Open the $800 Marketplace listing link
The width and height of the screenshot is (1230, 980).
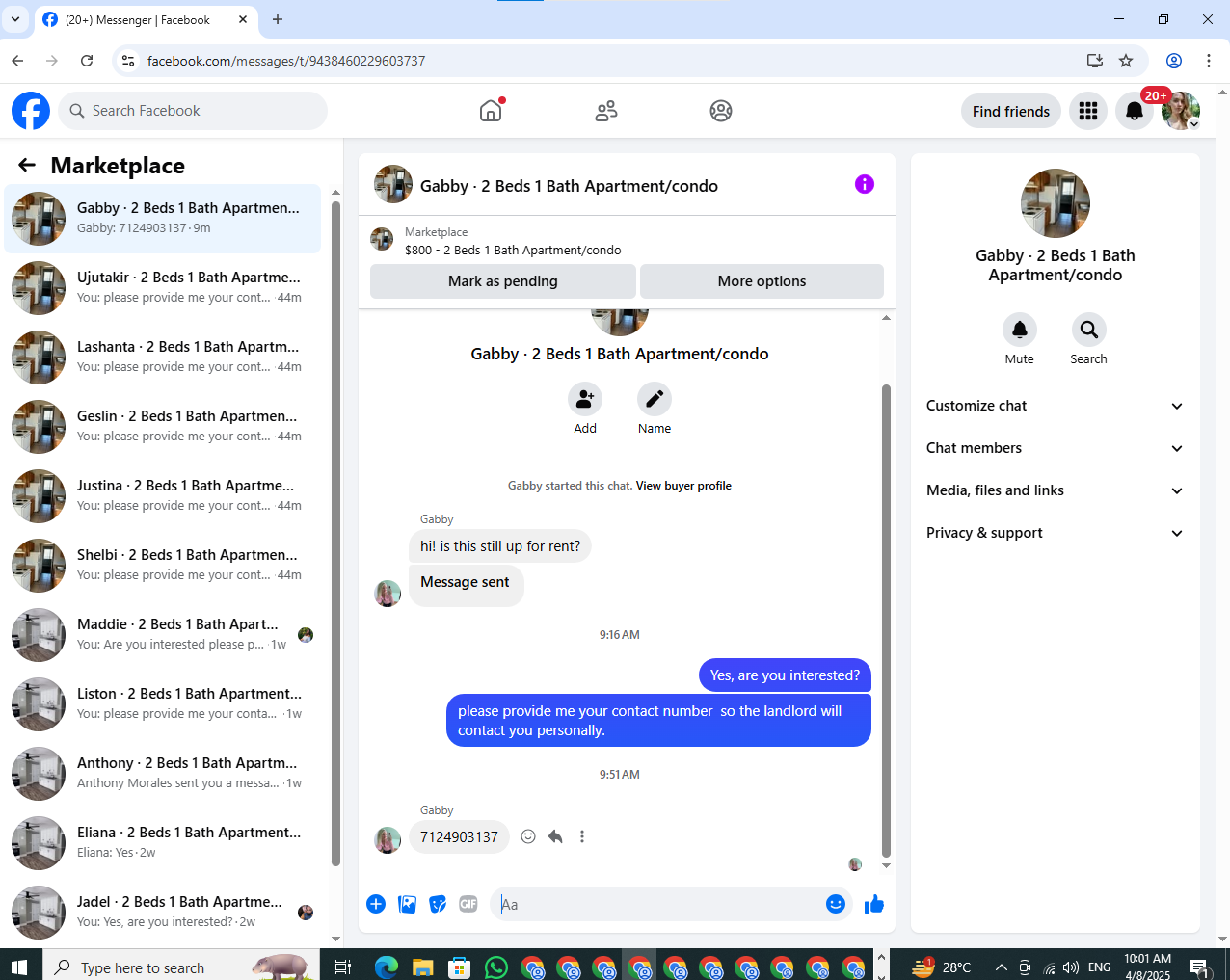click(x=513, y=250)
